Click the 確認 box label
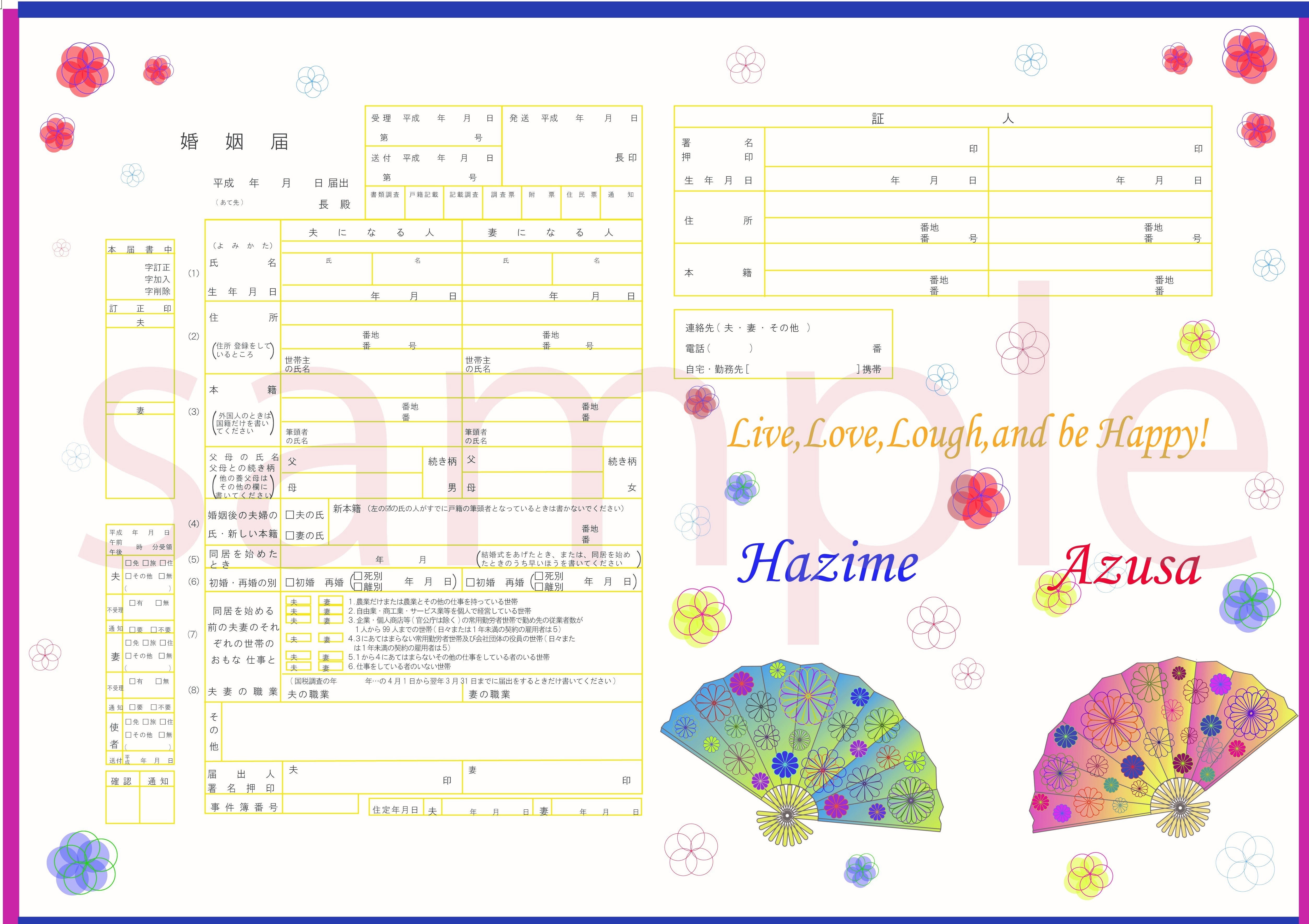Image resolution: width=1309 pixels, height=924 pixels. [121, 781]
